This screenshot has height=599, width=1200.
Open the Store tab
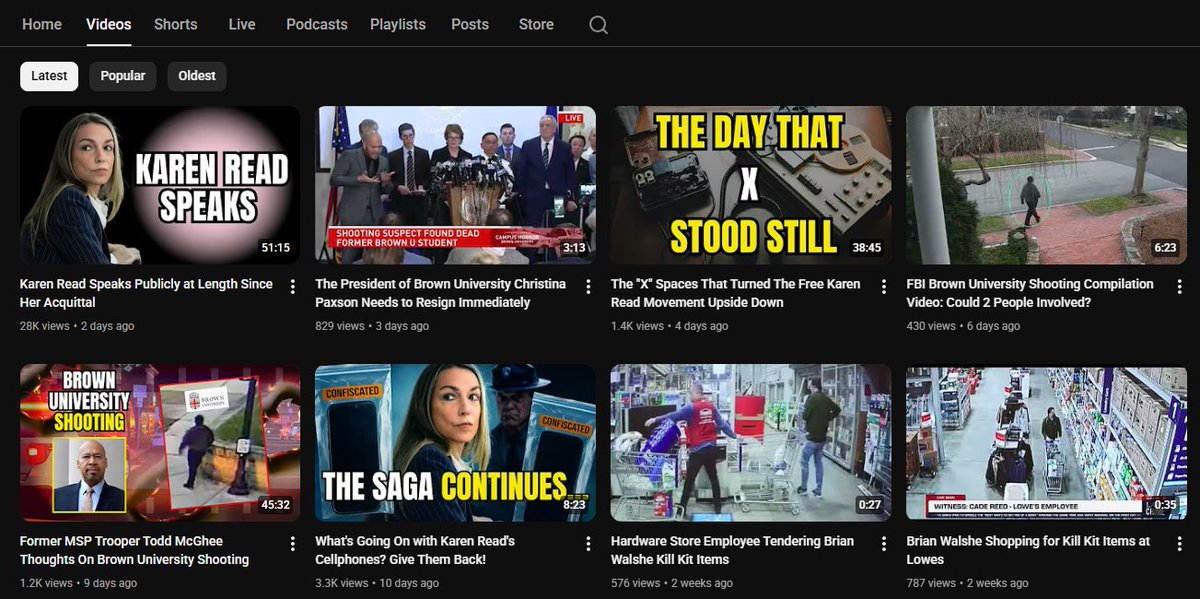click(536, 24)
